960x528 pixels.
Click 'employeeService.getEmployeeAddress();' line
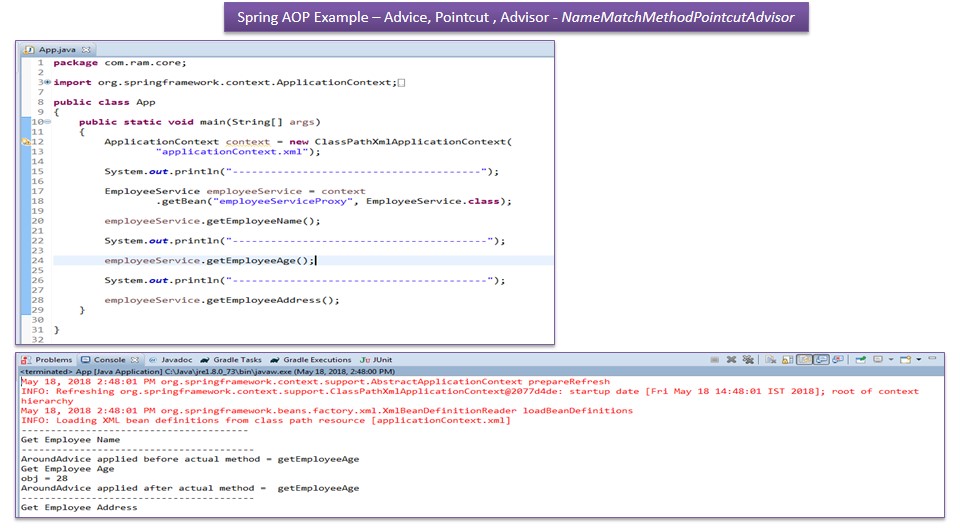(x=222, y=300)
